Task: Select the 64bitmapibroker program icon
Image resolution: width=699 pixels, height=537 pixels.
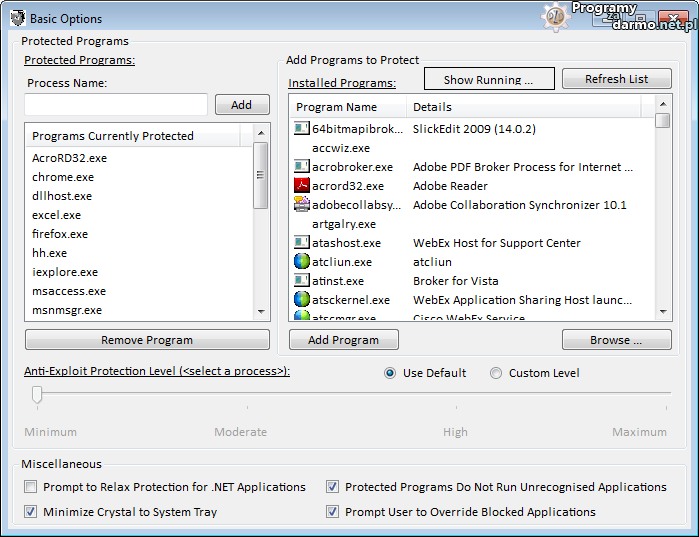Action: (x=302, y=129)
